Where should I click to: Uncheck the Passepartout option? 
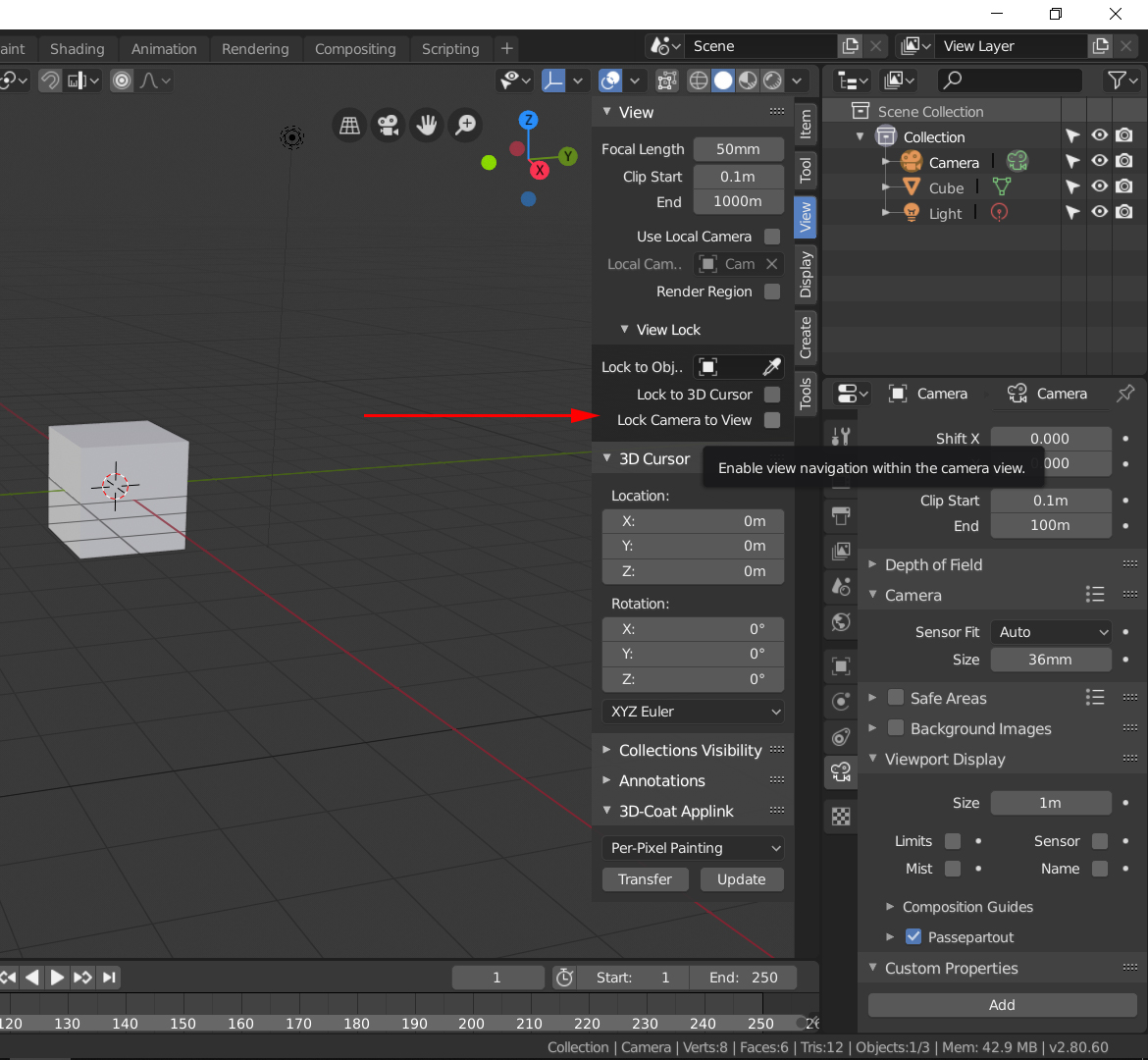pyautogui.click(x=913, y=936)
